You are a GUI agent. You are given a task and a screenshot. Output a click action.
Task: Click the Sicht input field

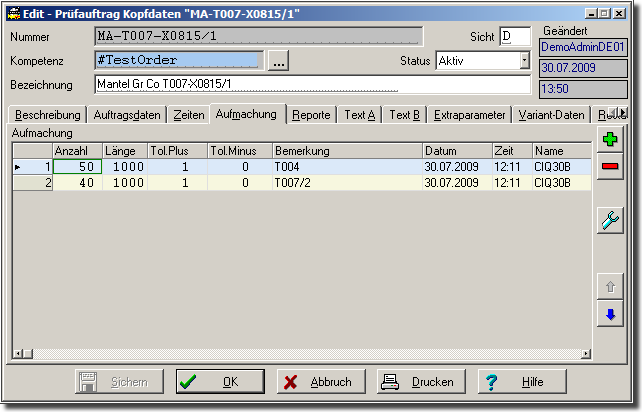(514, 37)
